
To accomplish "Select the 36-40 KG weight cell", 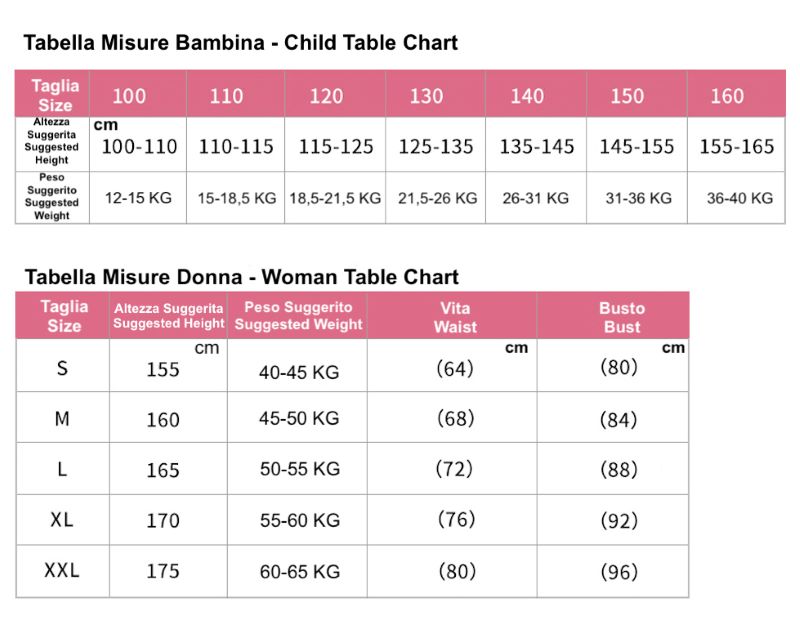I will [x=739, y=198].
